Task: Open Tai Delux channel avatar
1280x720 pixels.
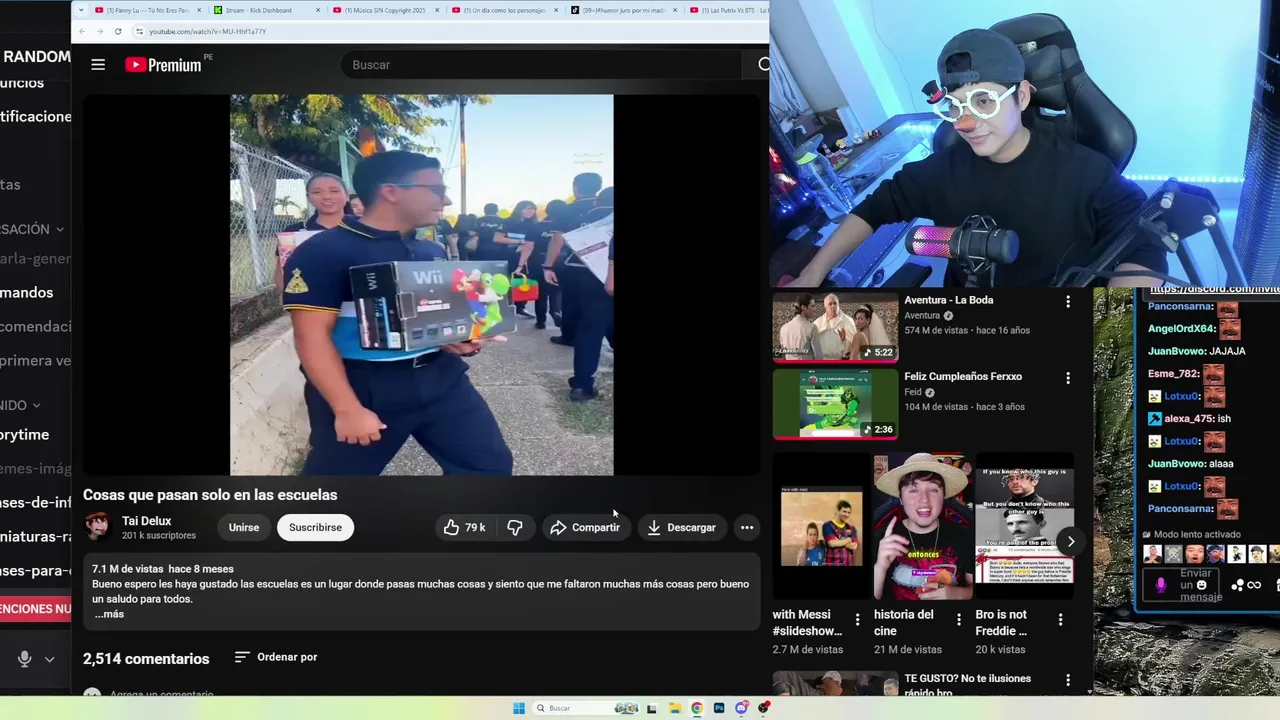Action: [98, 527]
